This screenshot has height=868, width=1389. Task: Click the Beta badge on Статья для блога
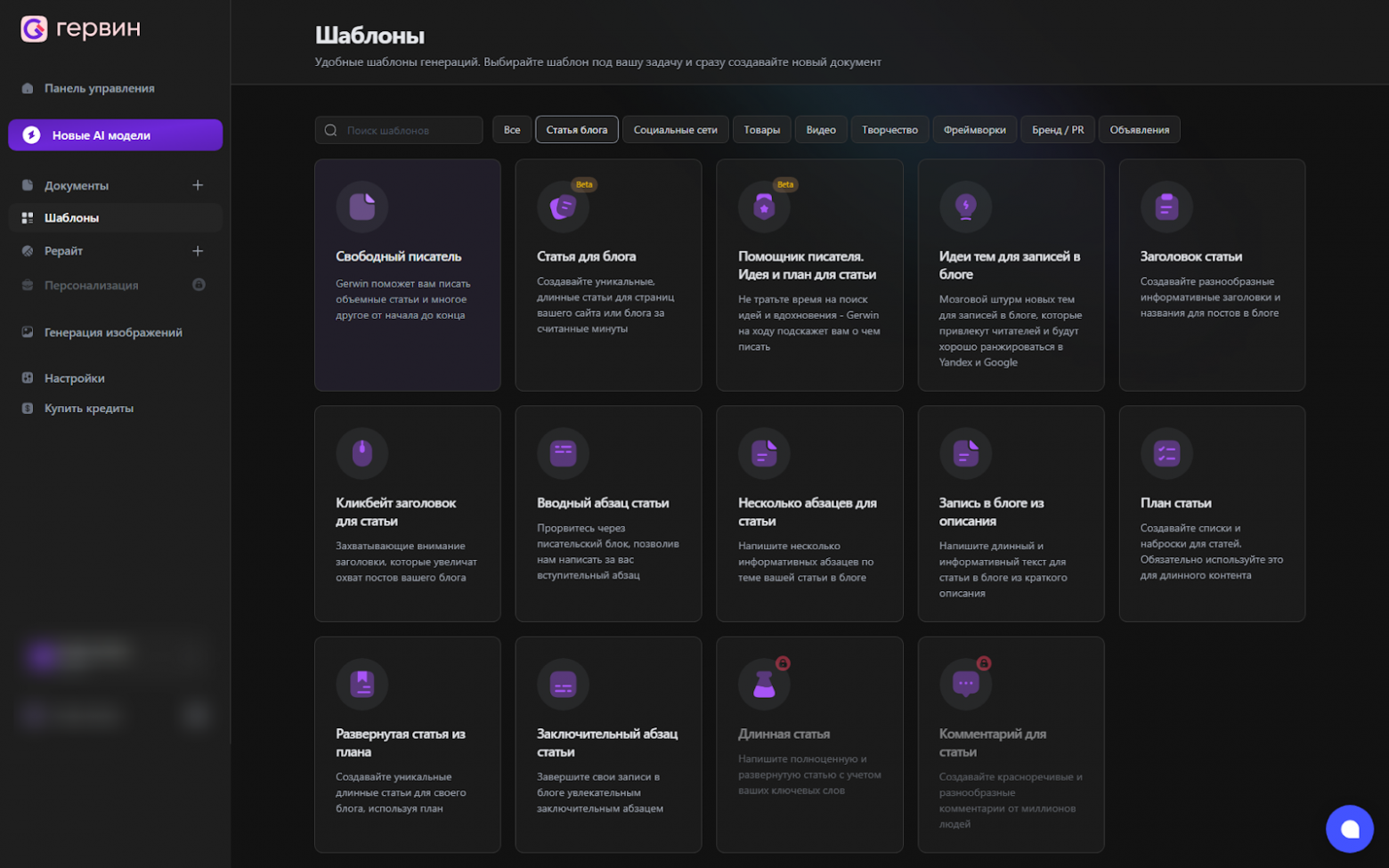click(584, 184)
